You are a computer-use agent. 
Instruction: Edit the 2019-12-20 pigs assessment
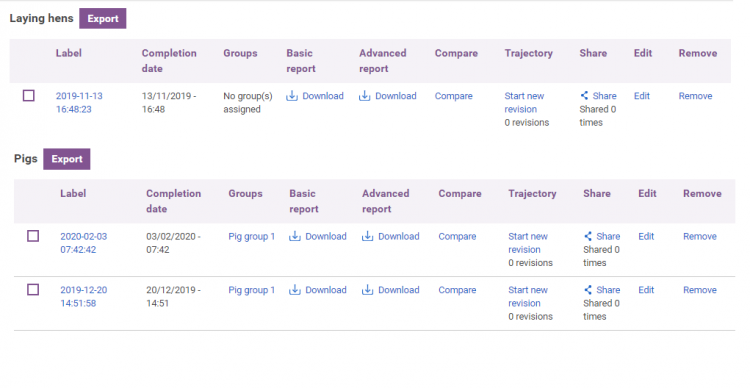click(x=646, y=290)
